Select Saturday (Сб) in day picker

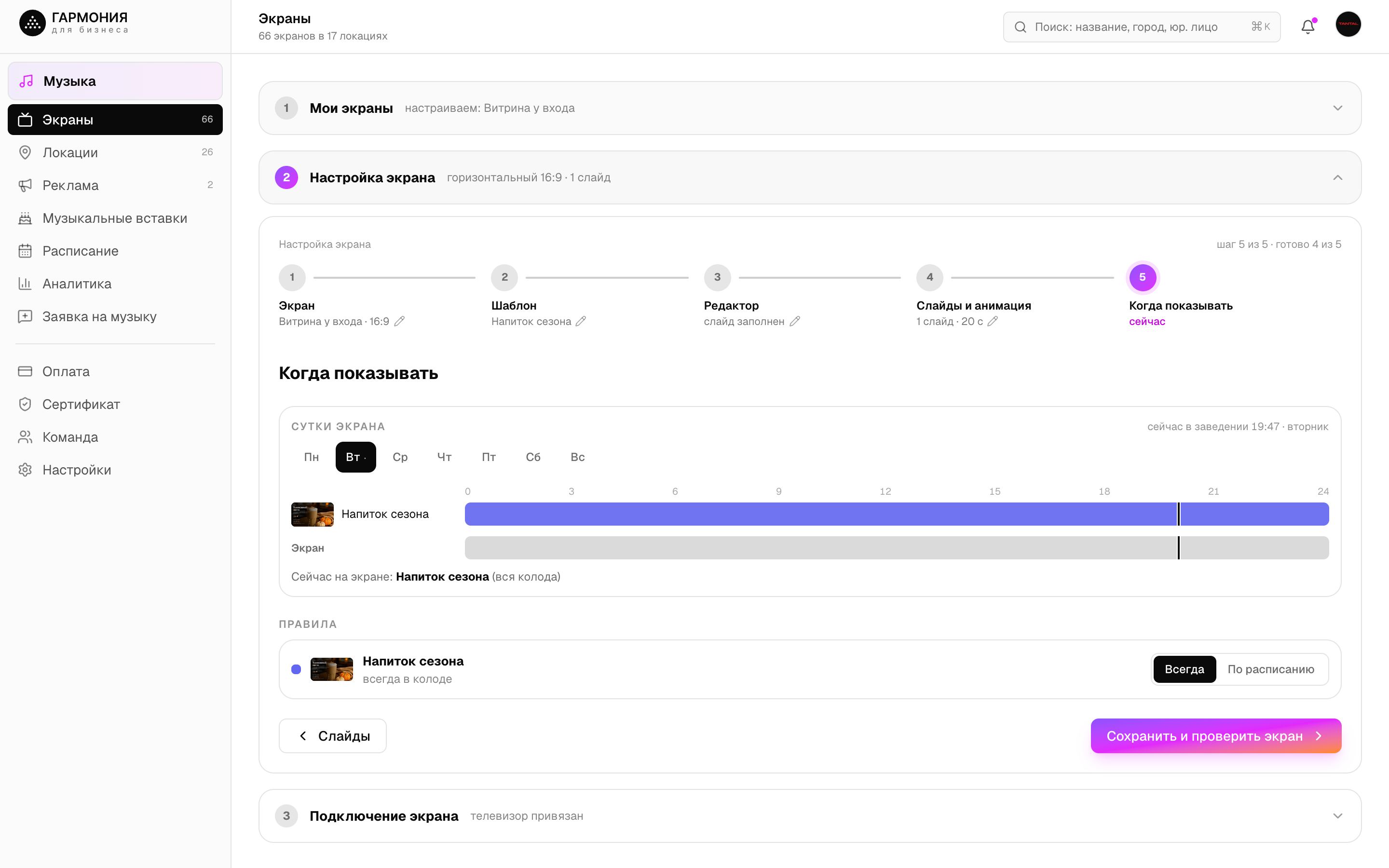coord(532,457)
